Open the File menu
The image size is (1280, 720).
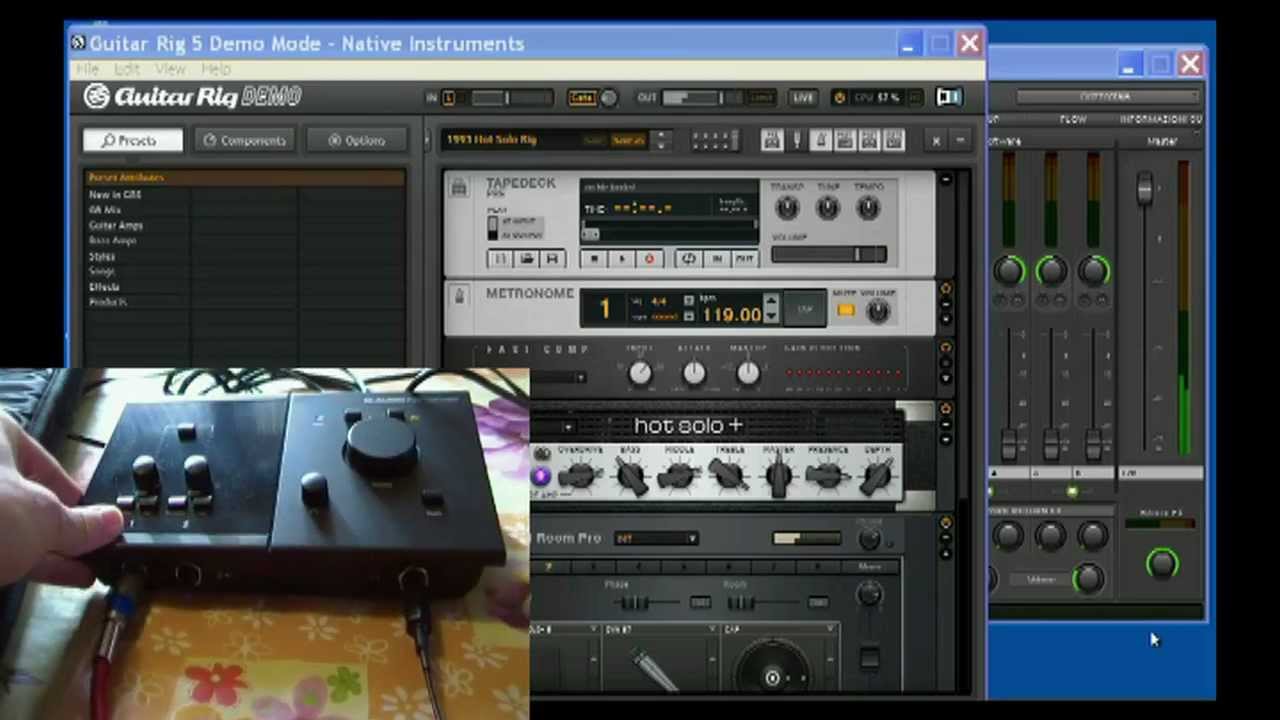tap(87, 69)
